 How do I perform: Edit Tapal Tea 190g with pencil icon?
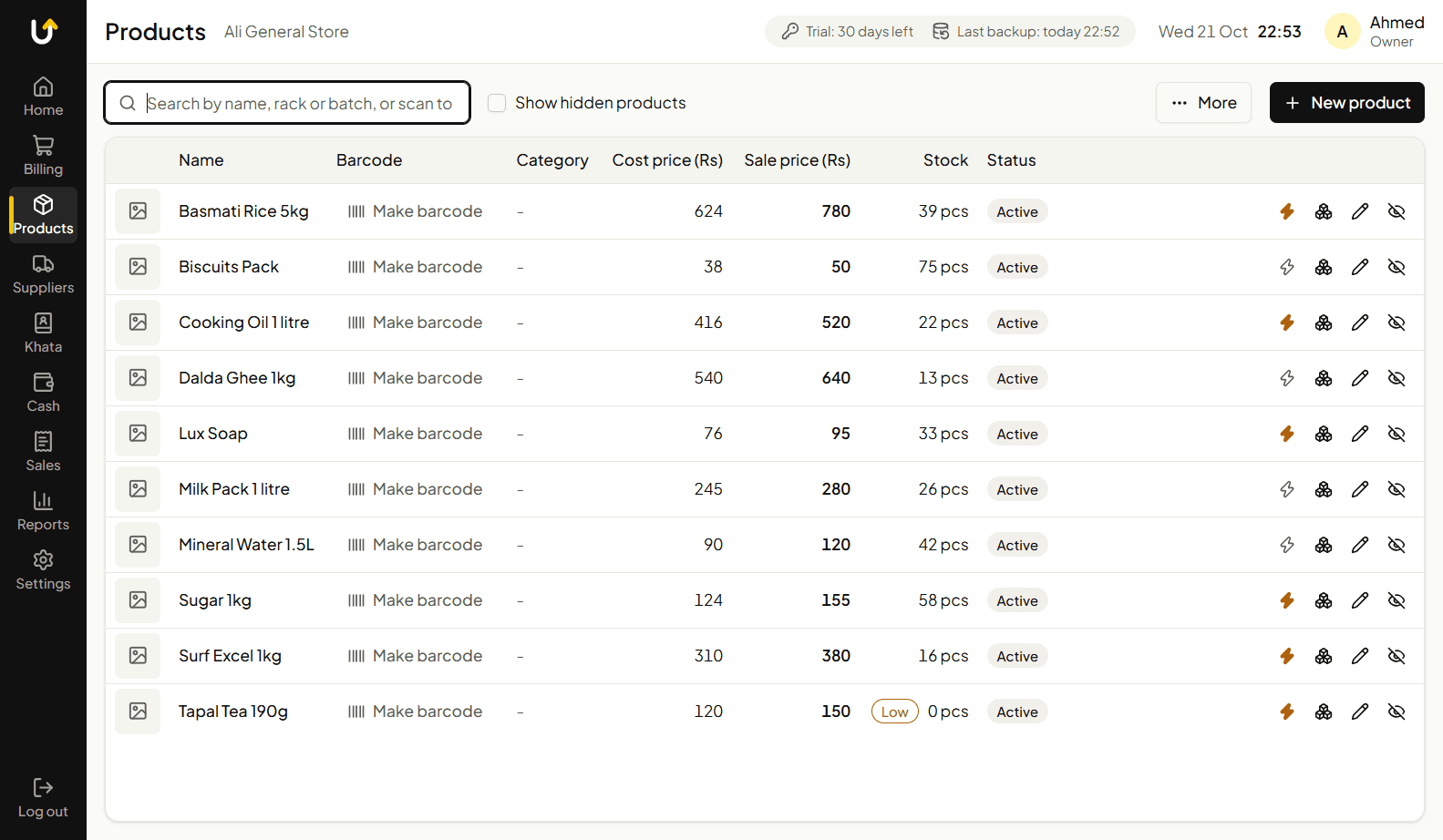[x=1360, y=712]
